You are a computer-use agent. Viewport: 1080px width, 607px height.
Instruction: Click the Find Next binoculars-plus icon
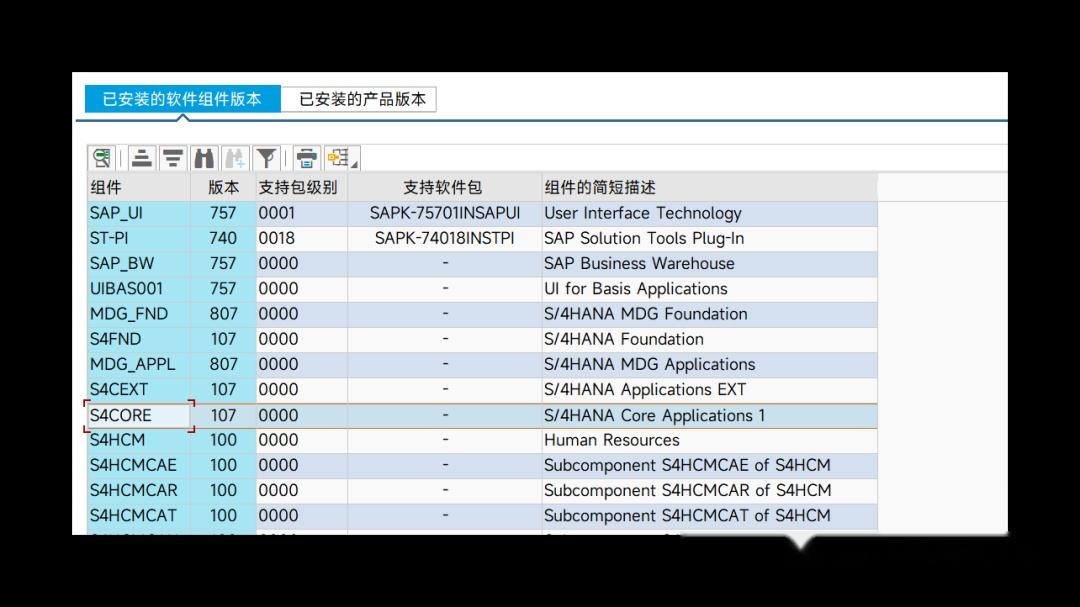click(235, 158)
